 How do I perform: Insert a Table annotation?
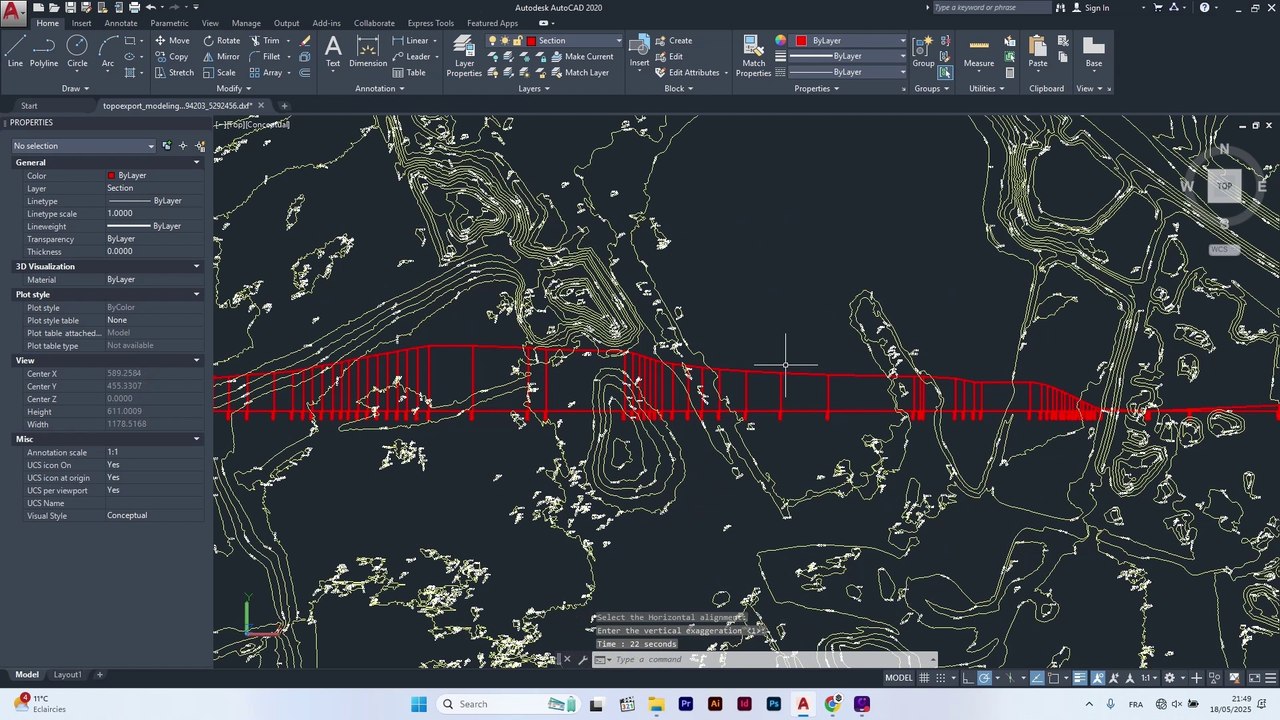coord(409,73)
